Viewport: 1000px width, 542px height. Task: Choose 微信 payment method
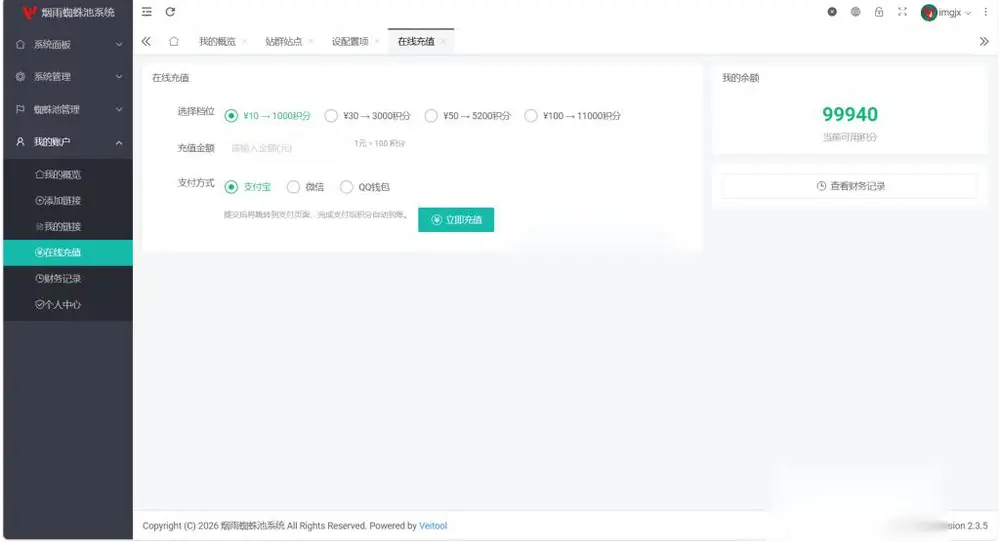coord(305,187)
